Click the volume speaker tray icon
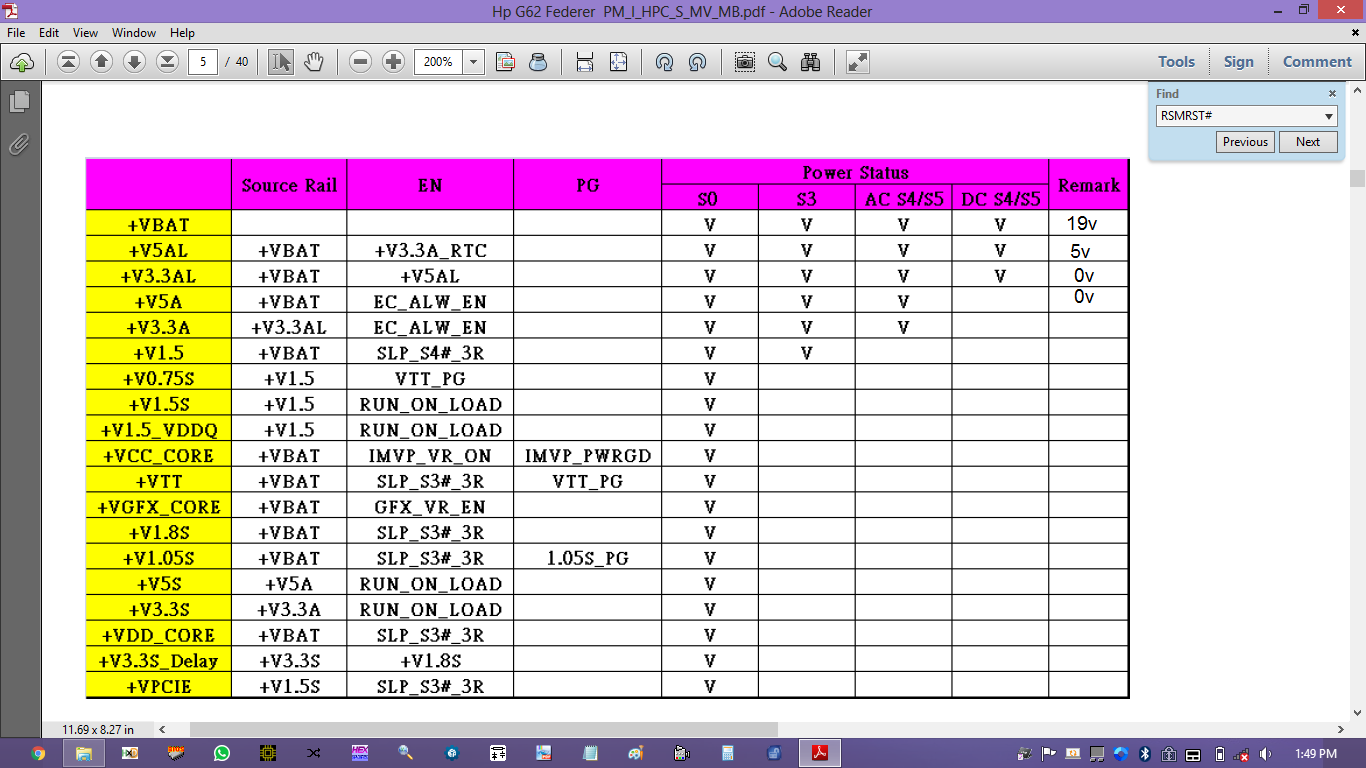The height and width of the screenshot is (768, 1366). click(1266, 753)
